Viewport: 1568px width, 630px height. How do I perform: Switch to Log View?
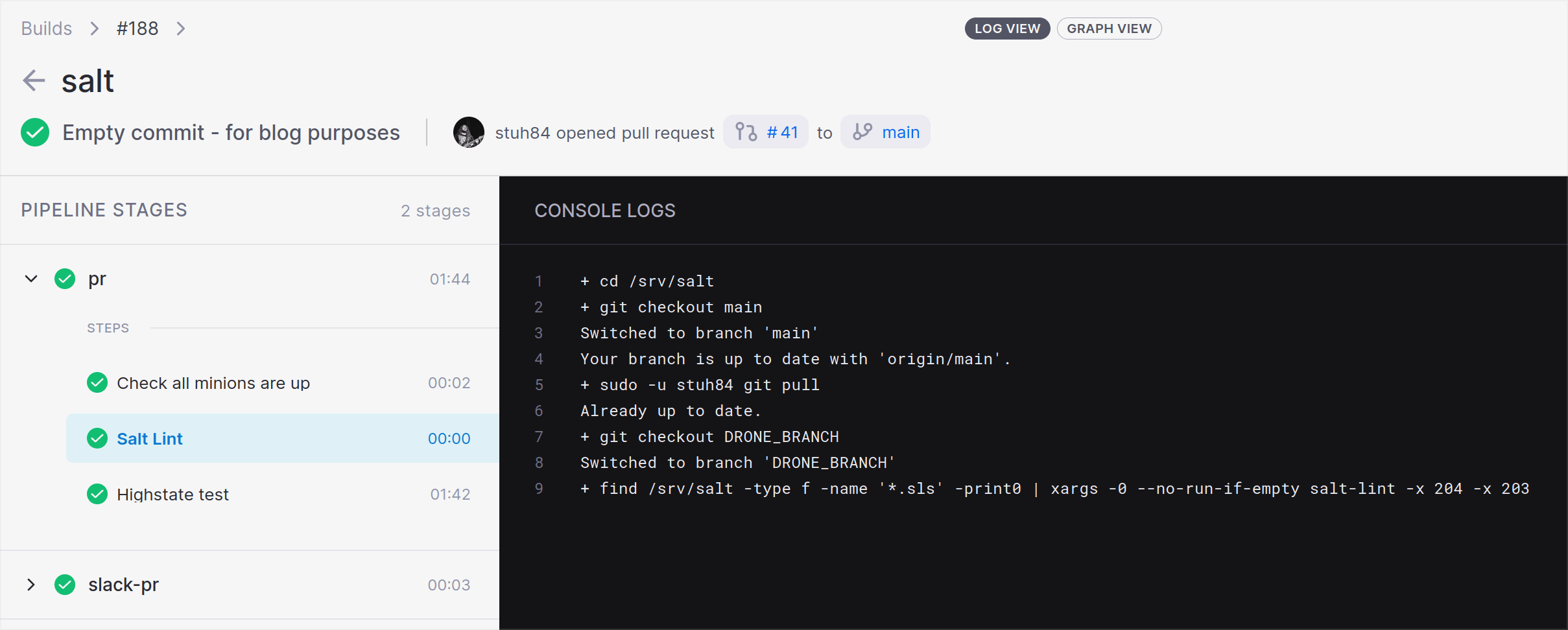pyautogui.click(x=1006, y=29)
